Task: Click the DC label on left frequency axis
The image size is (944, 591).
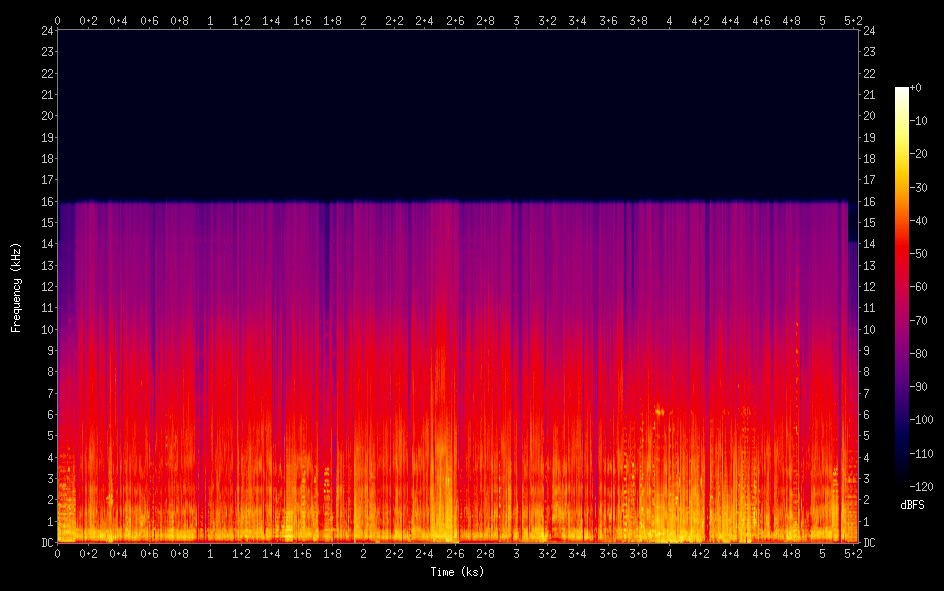Action: click(x=45, y=543)
